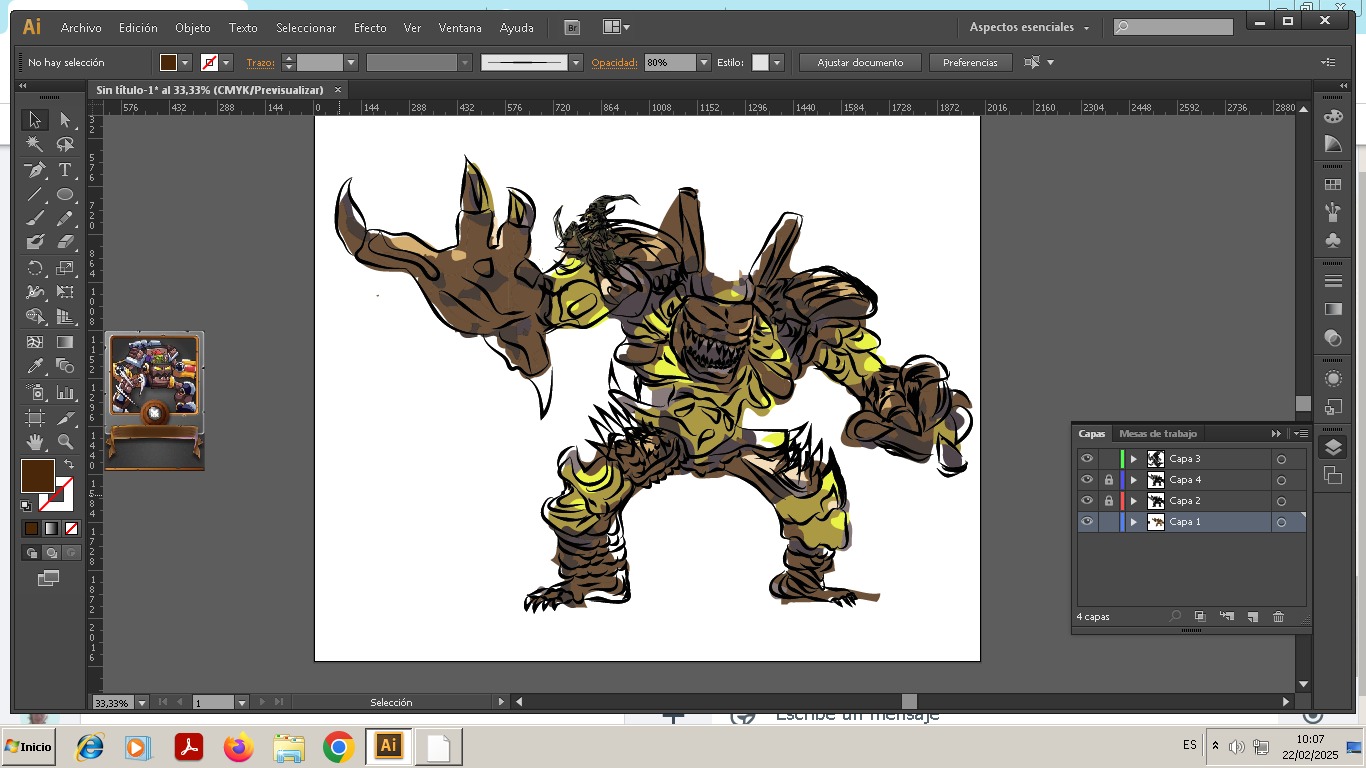The height and width of the screenshot is (768, 1366).
Task: Target Capa 3 via its circle indicator
Action: pos(1281,459)
